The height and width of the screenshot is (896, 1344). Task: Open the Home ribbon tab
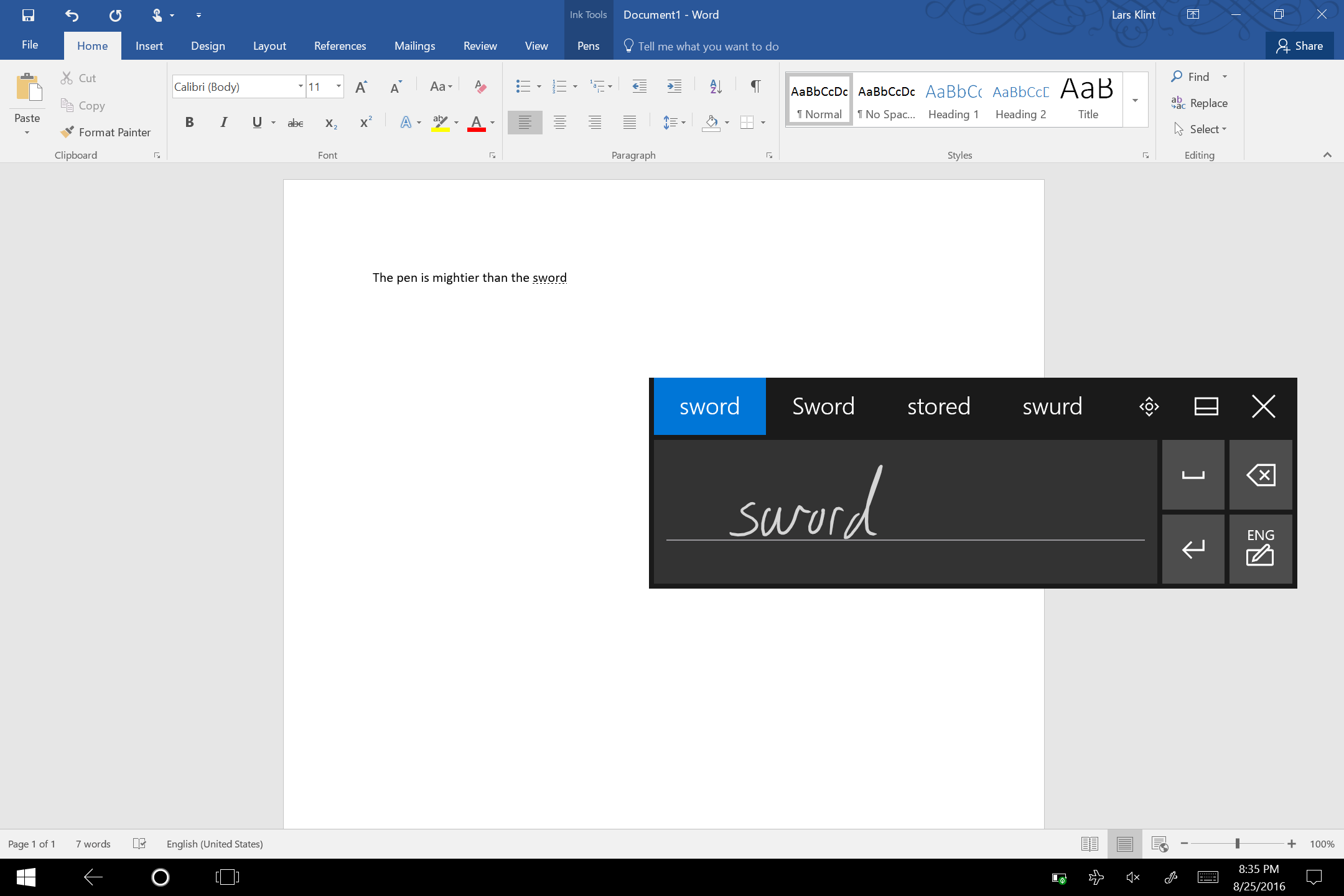pyautogui.click(x=93, y=46)
